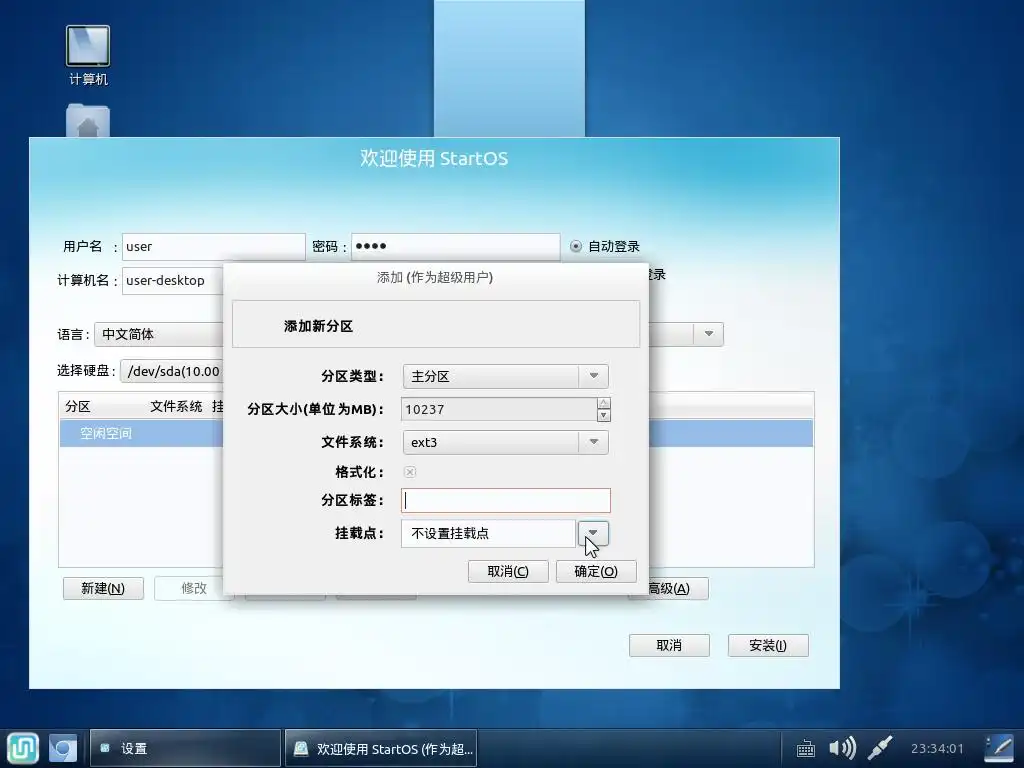Click the network connection tray icon
1024x768 pixels.
pyautogui.click(x=880, y=748)
